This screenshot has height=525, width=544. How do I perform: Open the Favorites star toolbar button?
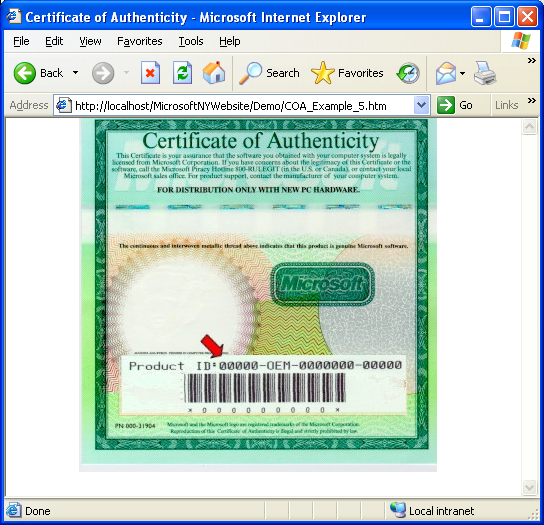pyautogui.click(x=347, y=73)
